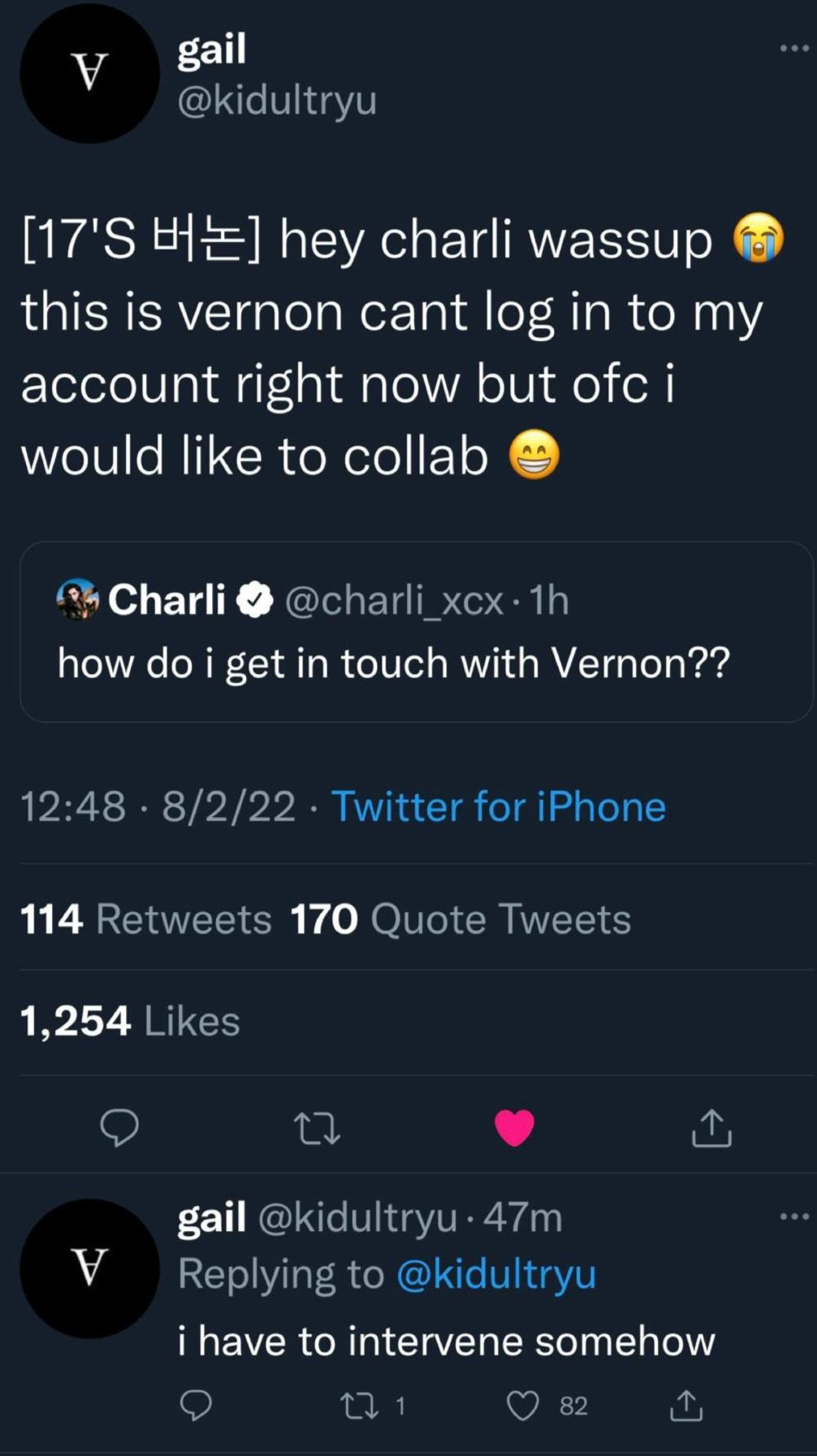Tap the reply icon under main tweet
The width and height of the screenshot is (817, 1456).
(119, 1128)
